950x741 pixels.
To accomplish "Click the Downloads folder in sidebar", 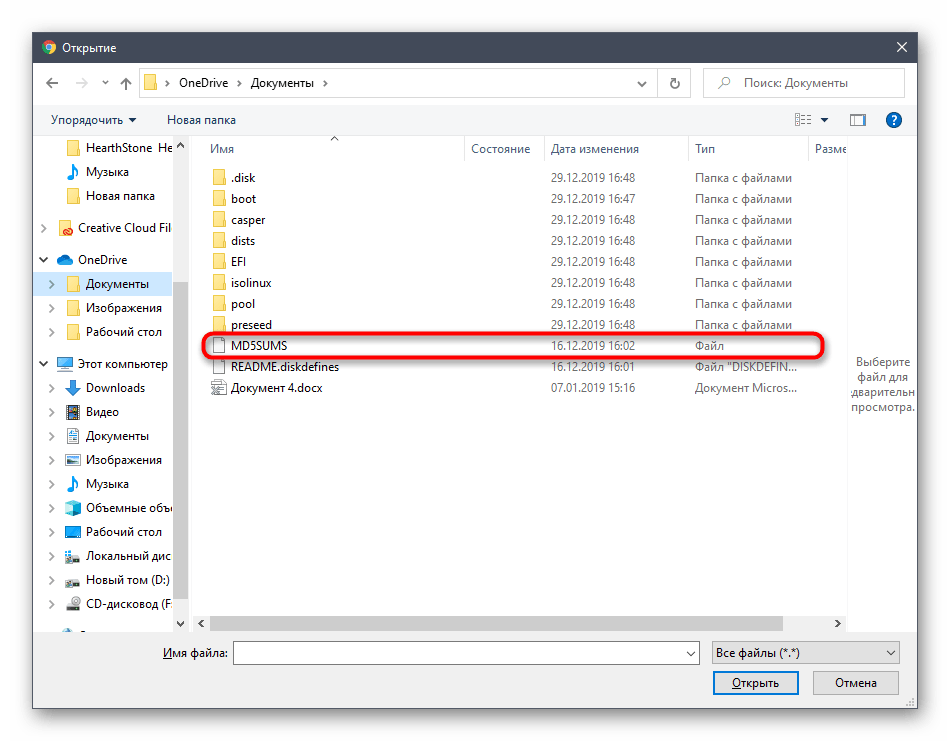I will coord(115,388).
